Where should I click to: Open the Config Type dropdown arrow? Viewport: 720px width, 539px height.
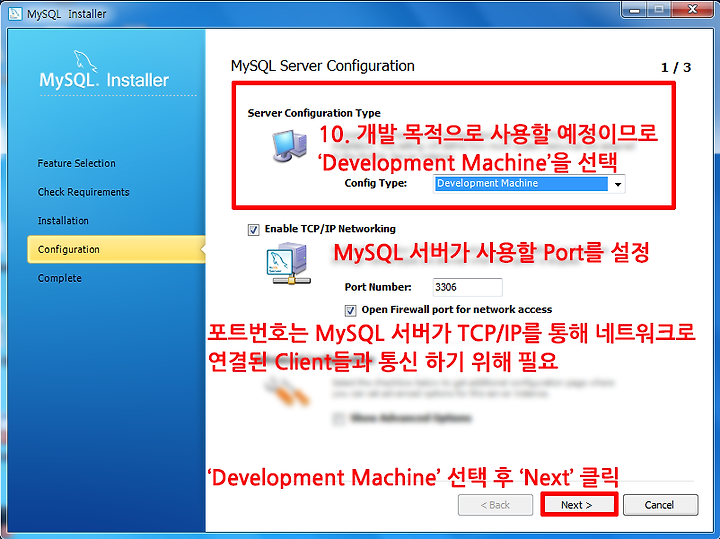(x=618, y=184)
